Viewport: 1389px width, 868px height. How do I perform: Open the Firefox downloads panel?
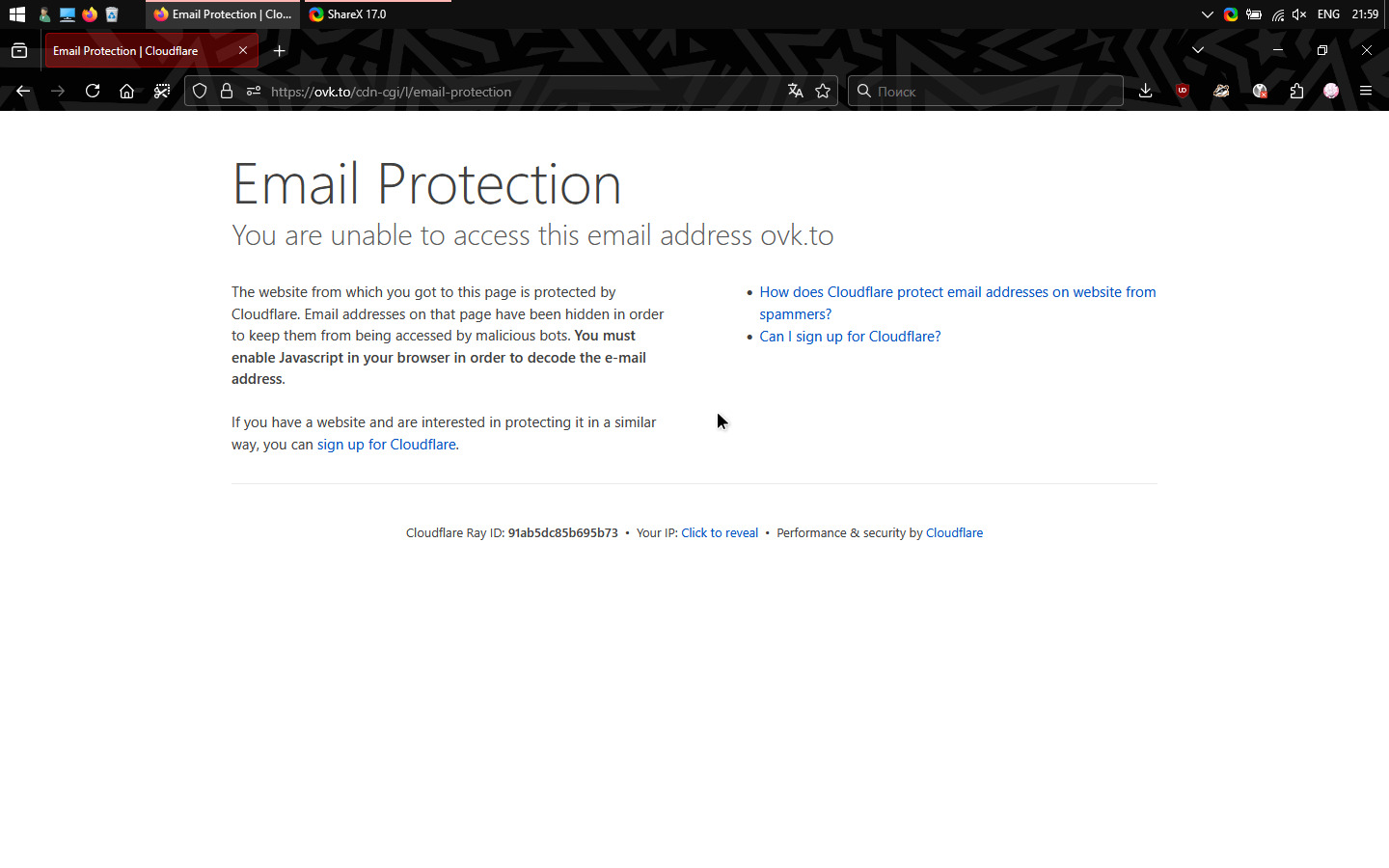(x=1145, y=91)
